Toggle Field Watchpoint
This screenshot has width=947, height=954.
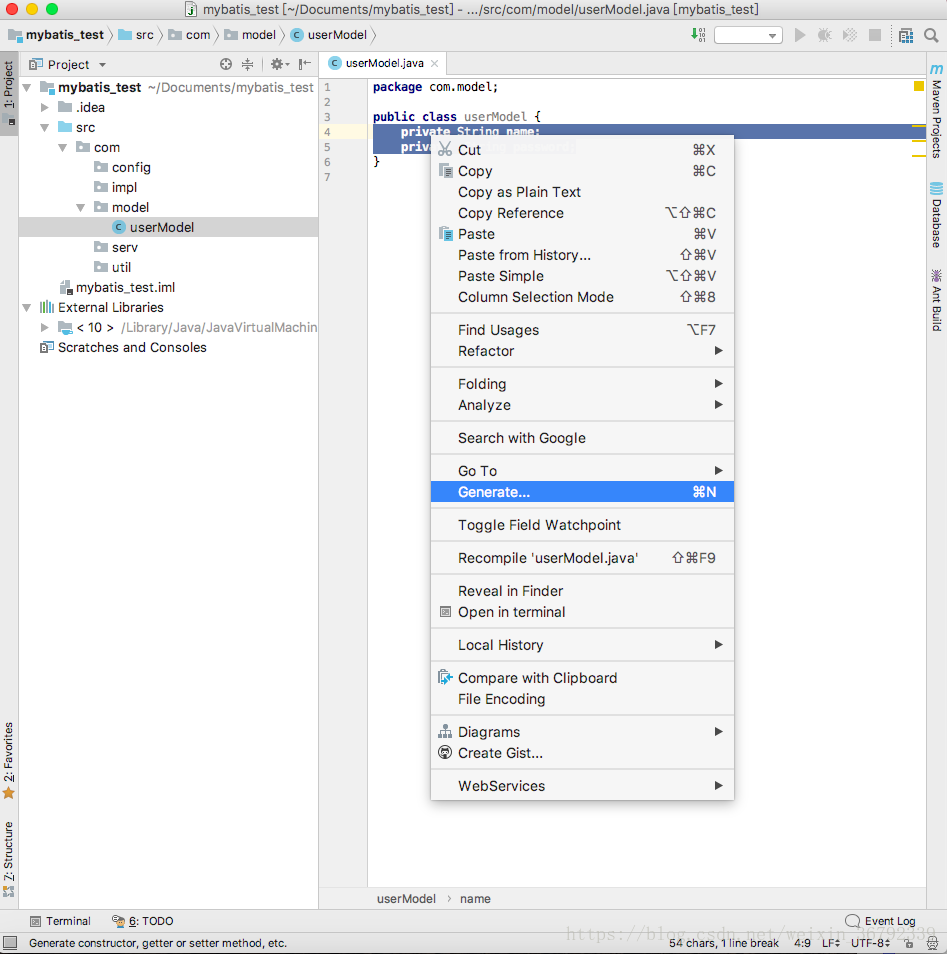(x=582, y=525)
